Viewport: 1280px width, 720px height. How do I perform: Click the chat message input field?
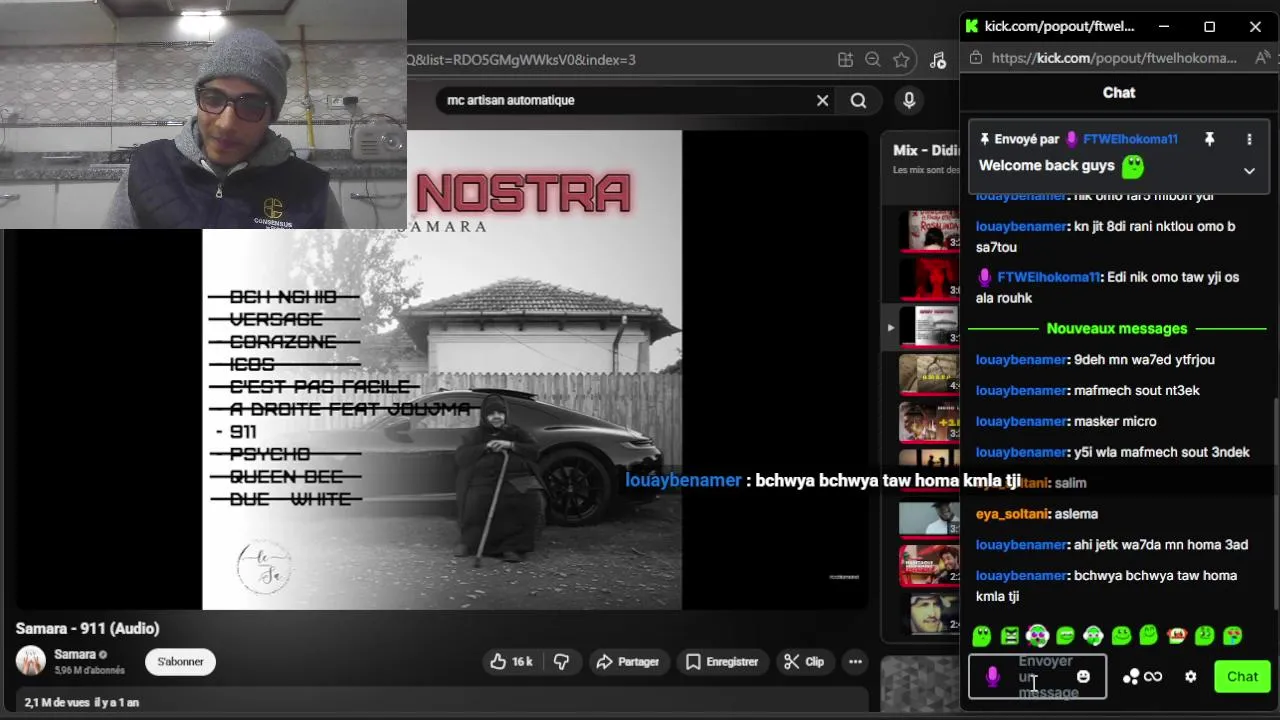click(1037, 677)
